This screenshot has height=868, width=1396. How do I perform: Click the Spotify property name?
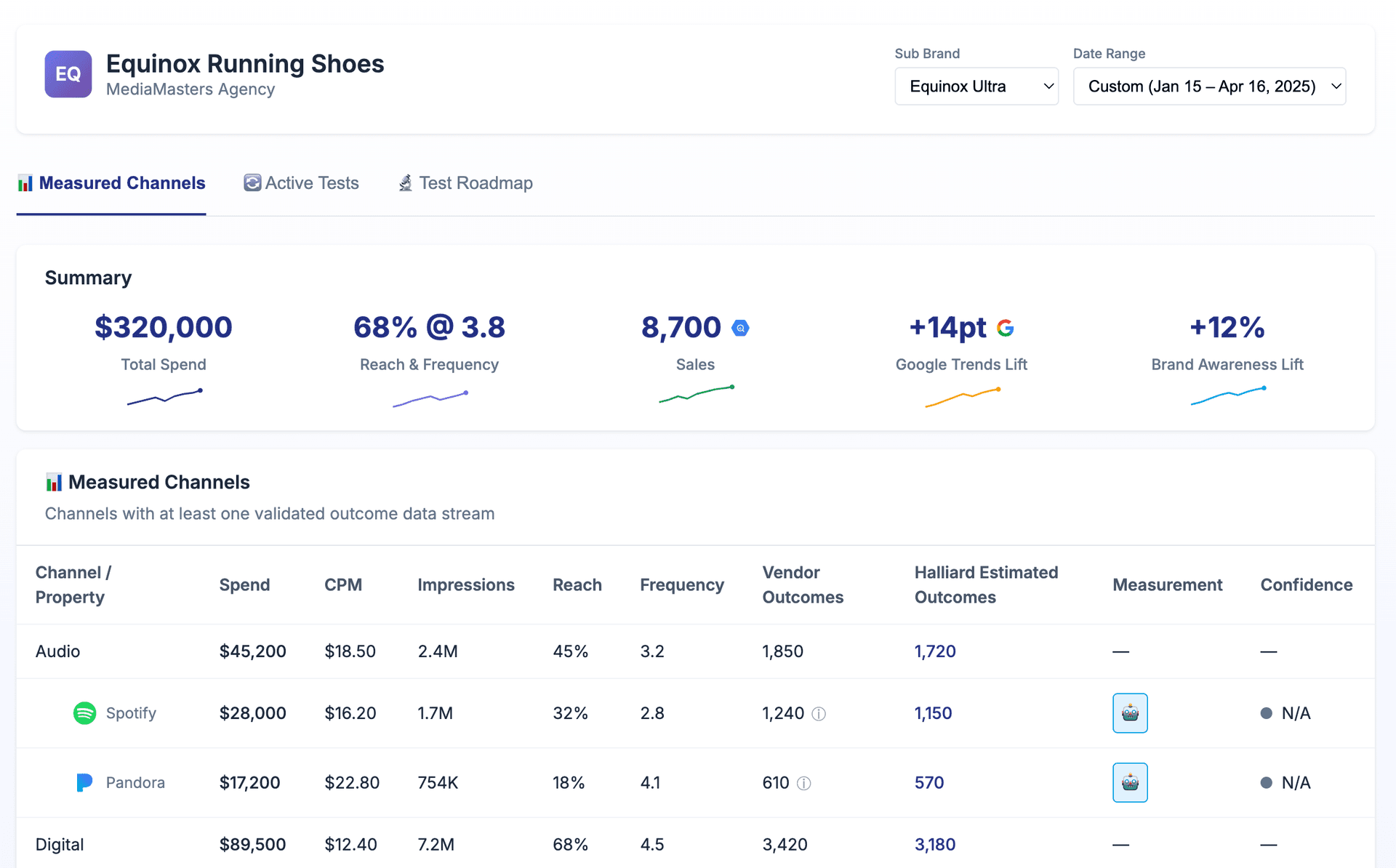[131, 713]
